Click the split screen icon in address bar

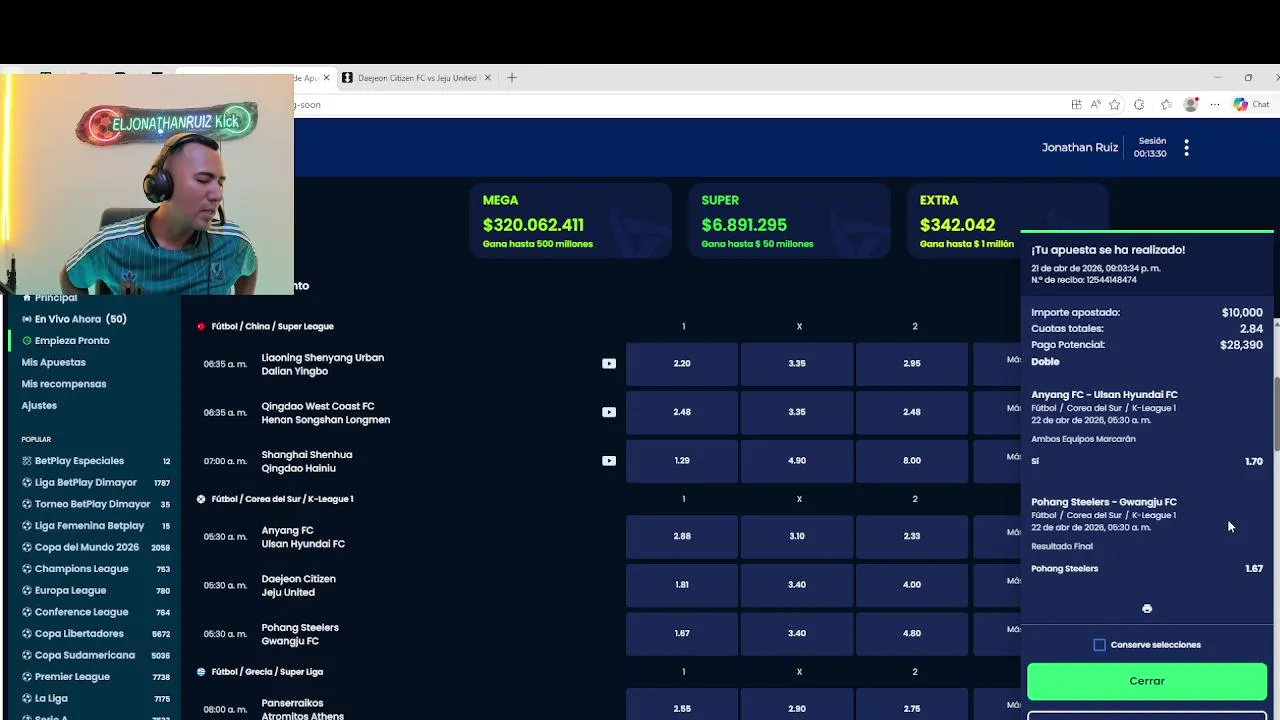click(1076, 104)
